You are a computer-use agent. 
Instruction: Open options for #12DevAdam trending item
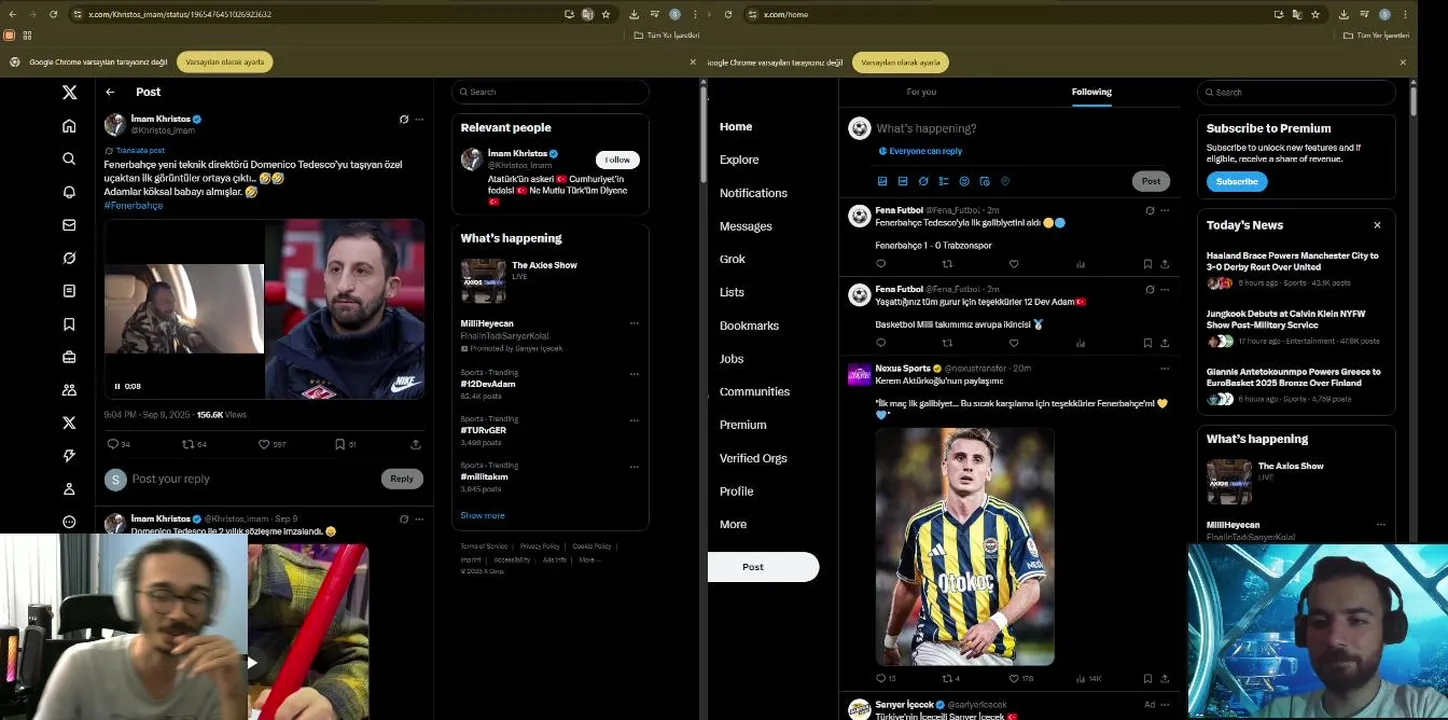coord(634,374)
